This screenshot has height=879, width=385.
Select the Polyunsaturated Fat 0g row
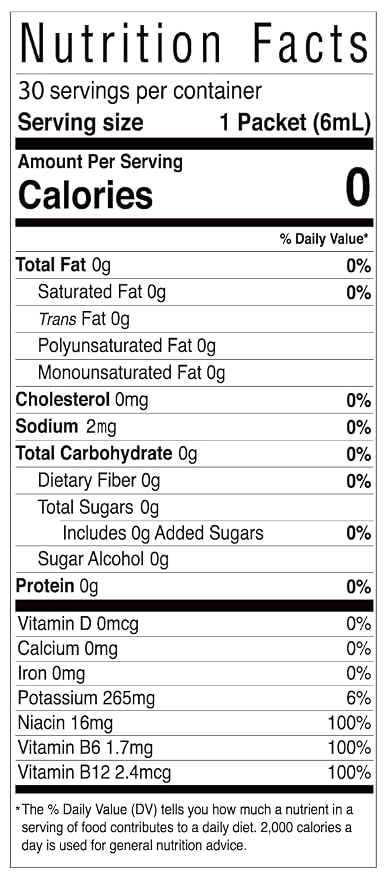194,346
